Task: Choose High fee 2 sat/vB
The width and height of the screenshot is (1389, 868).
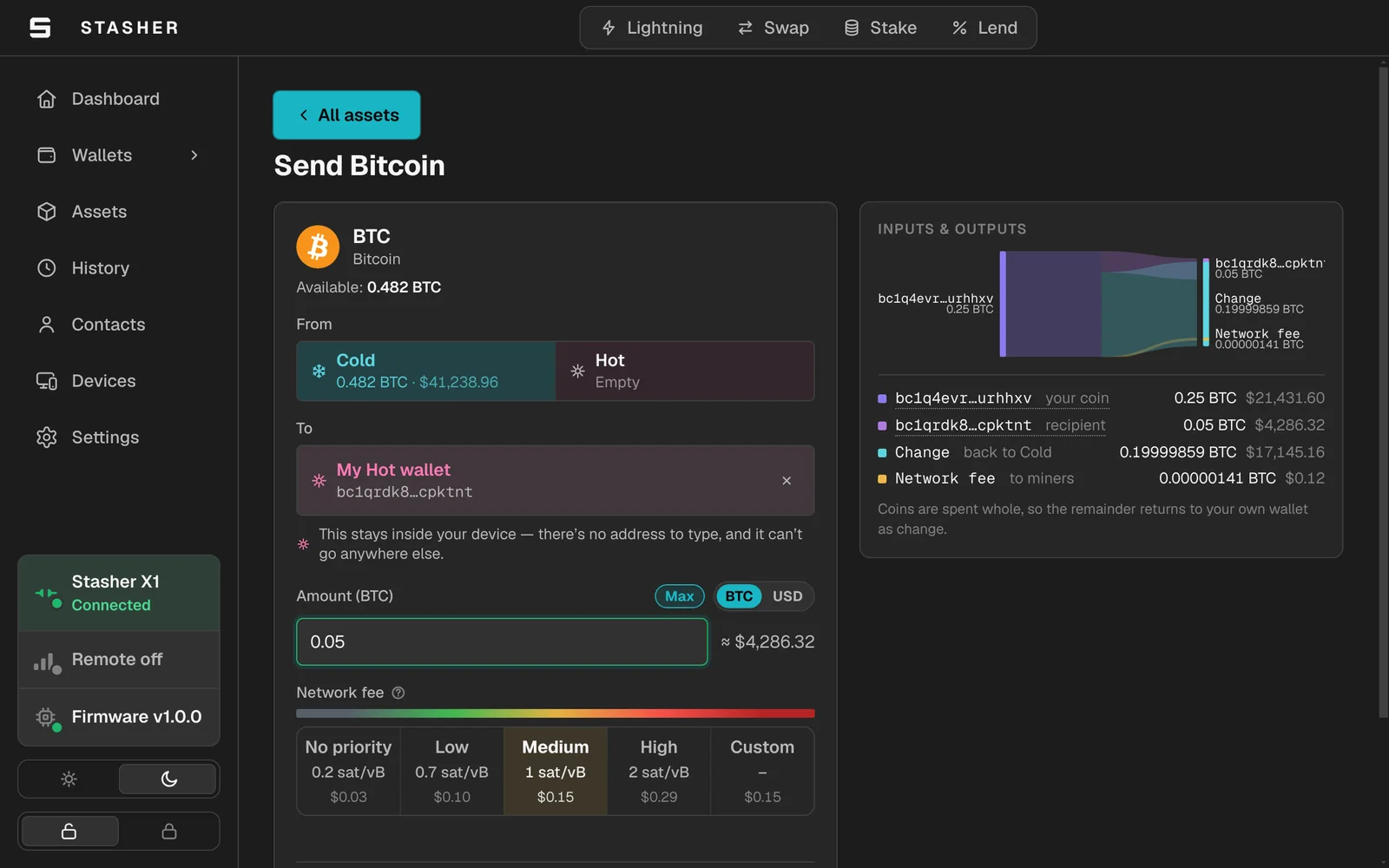Action: pyautogui.click(x=659, y=771)
